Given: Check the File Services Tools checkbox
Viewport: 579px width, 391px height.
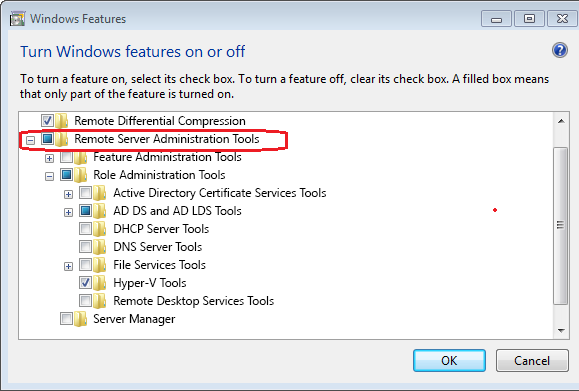Looking at the screenshot, I should 85,264.
